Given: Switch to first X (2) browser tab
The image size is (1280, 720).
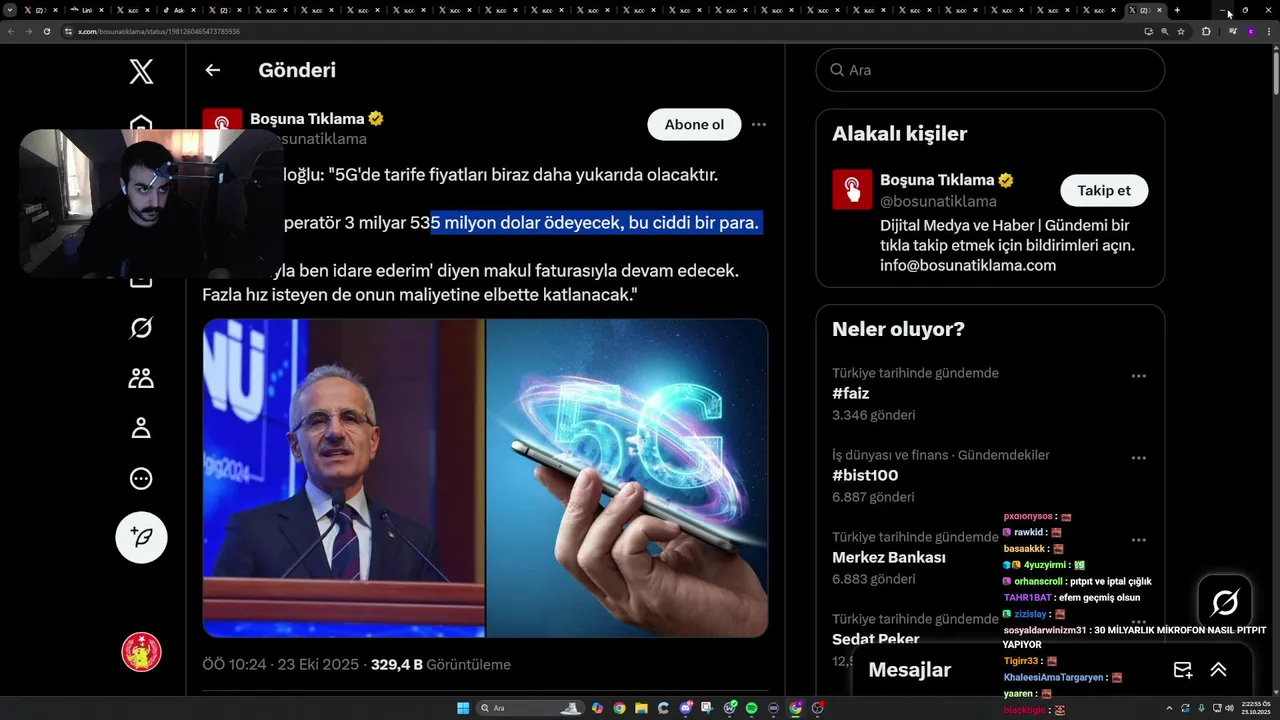Looking at the screenshot, I should pyautogui.click(x=41, y=10).
